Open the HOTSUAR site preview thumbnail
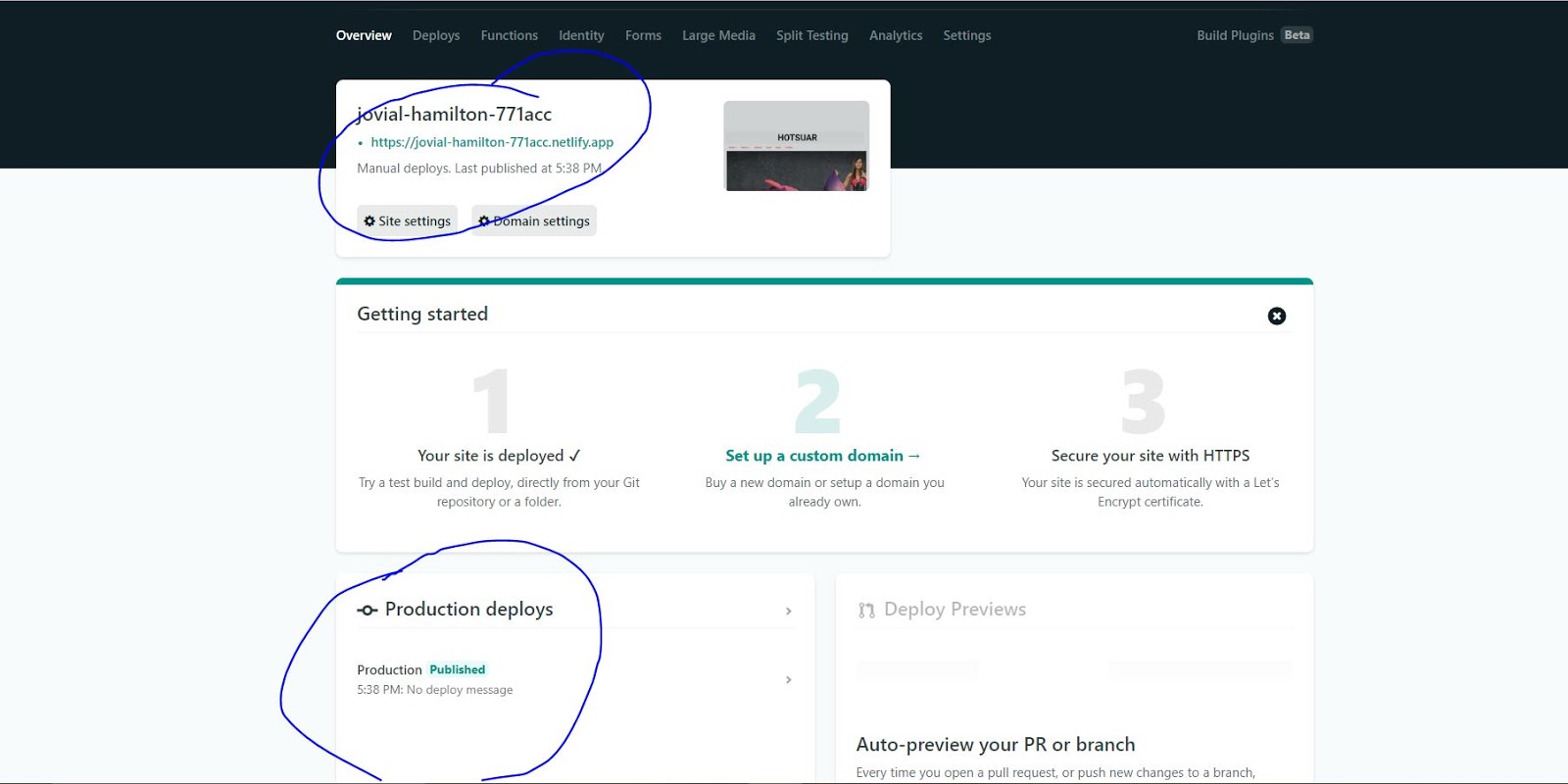 [797, 146]
